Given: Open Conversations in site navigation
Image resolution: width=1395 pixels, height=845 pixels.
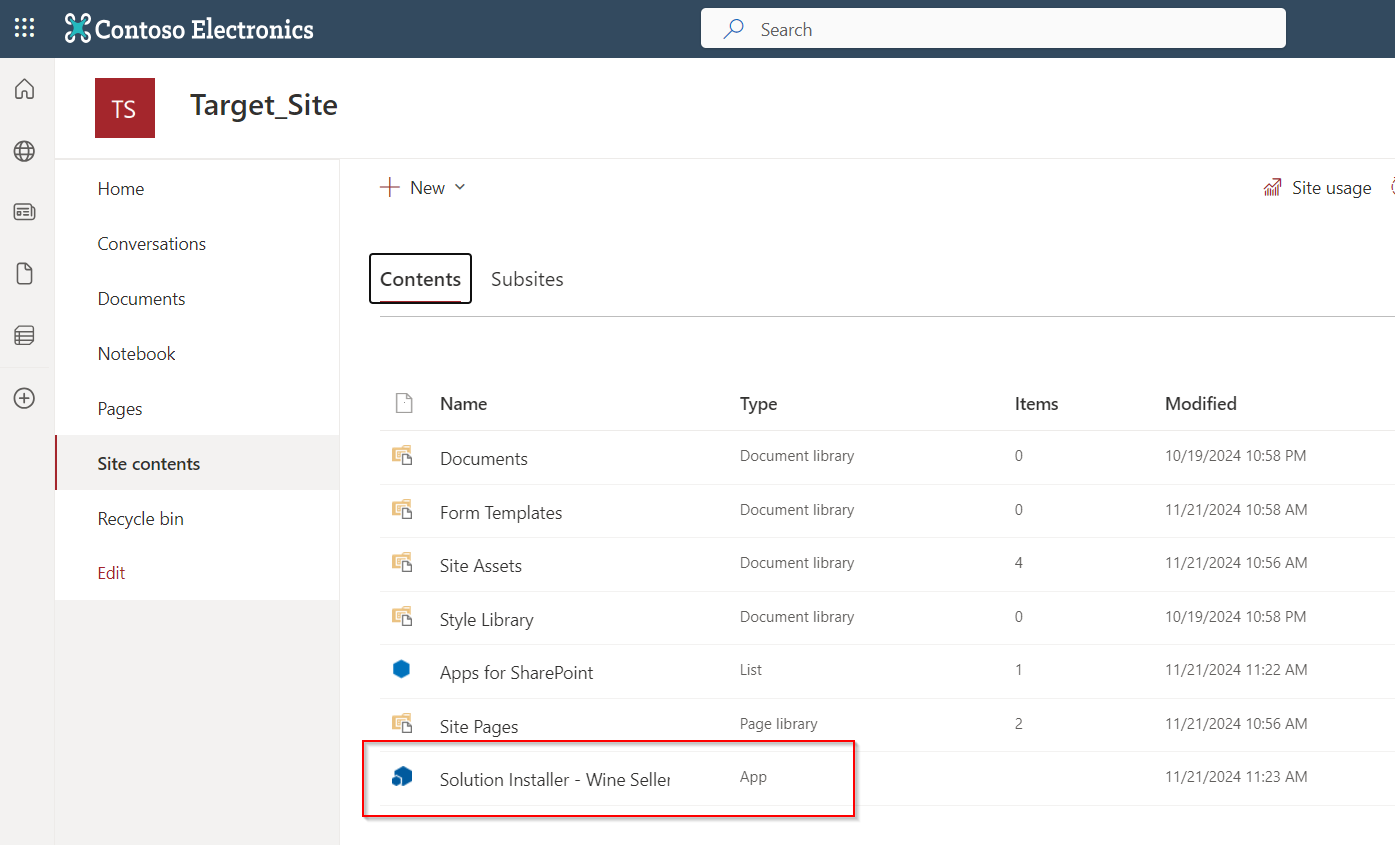Looking at the screenshot, I should 152,244.
